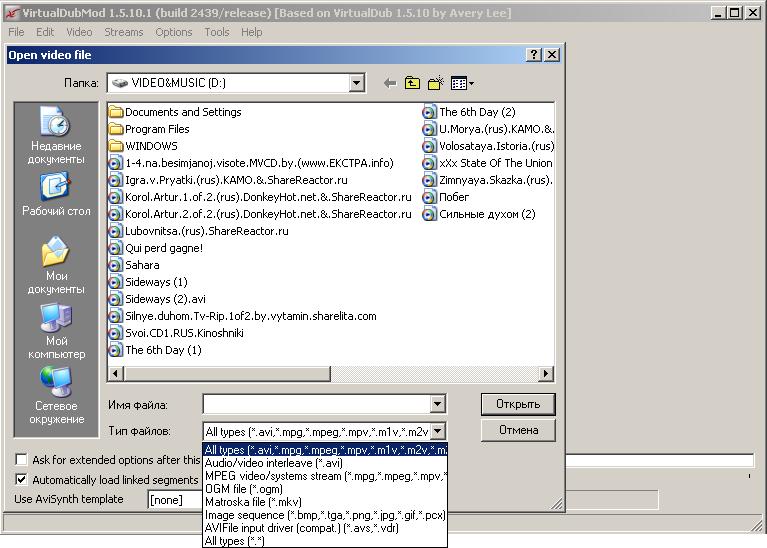Choose AVIFile input driver (compat.) type
The width and height of the screenshot is (767, 548).
(x=325, y=528)
